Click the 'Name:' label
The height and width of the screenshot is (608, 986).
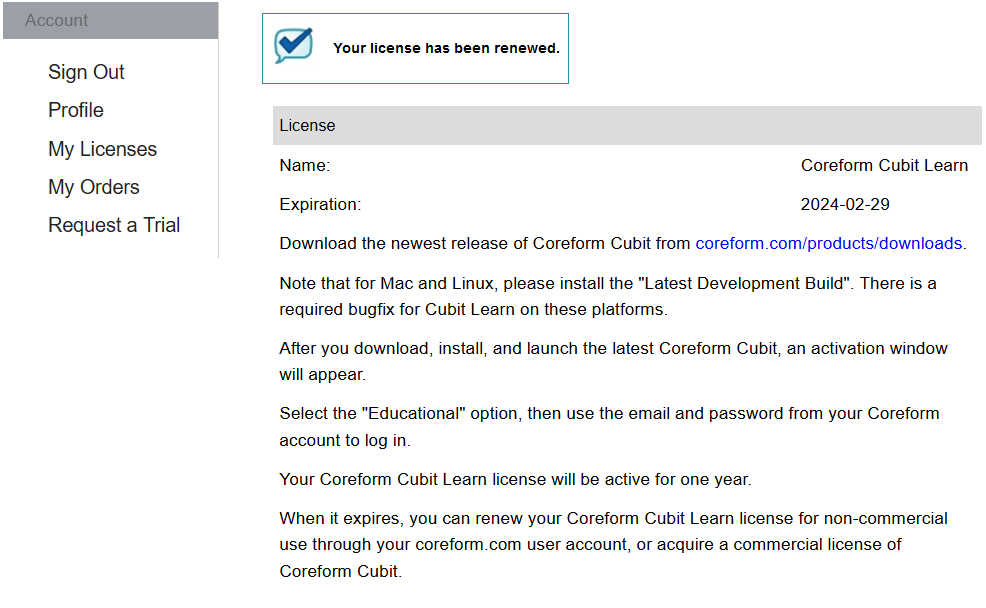pos(304,165)
